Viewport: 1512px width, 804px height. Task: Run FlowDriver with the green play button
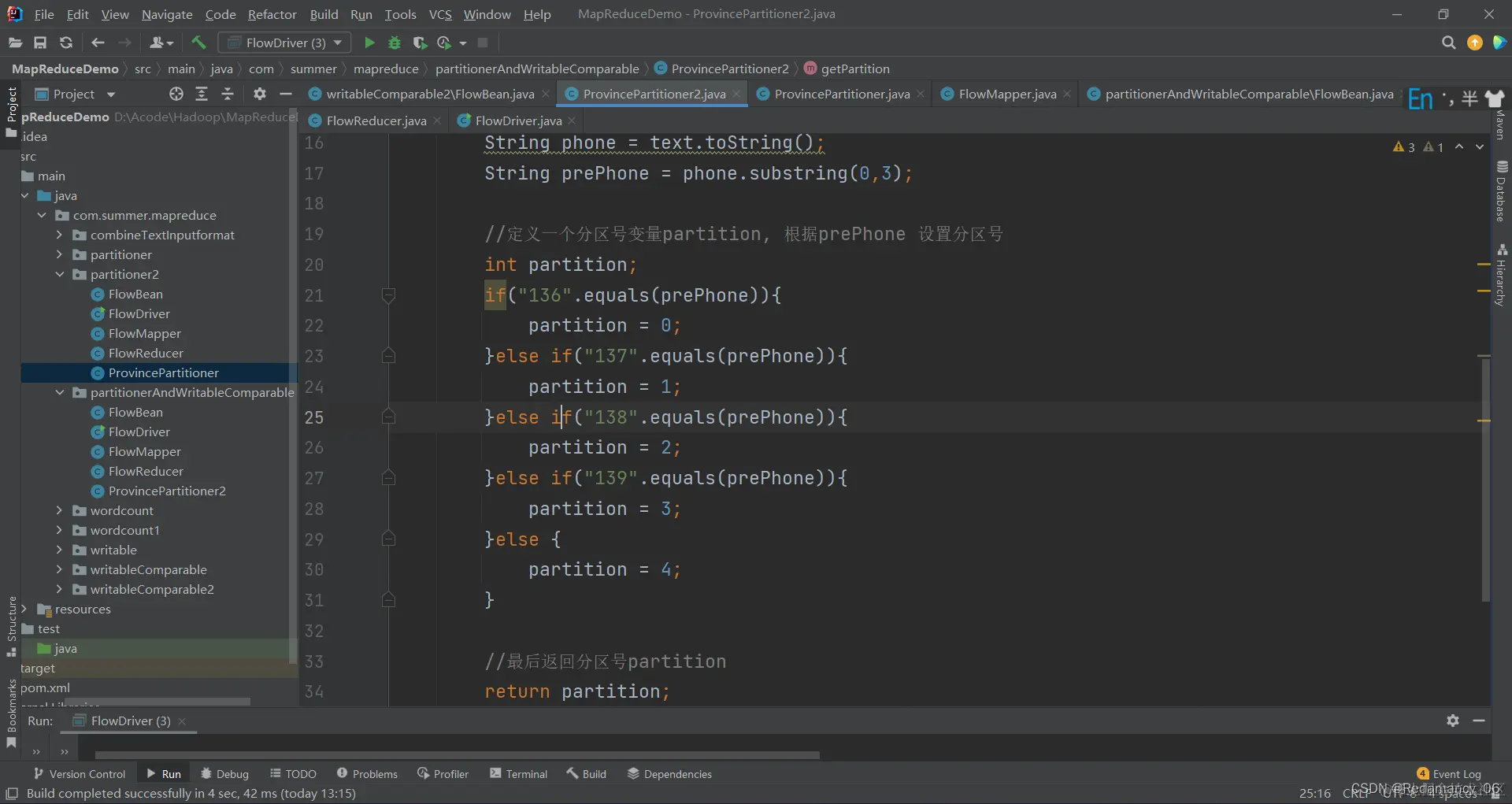coord(369,43)
